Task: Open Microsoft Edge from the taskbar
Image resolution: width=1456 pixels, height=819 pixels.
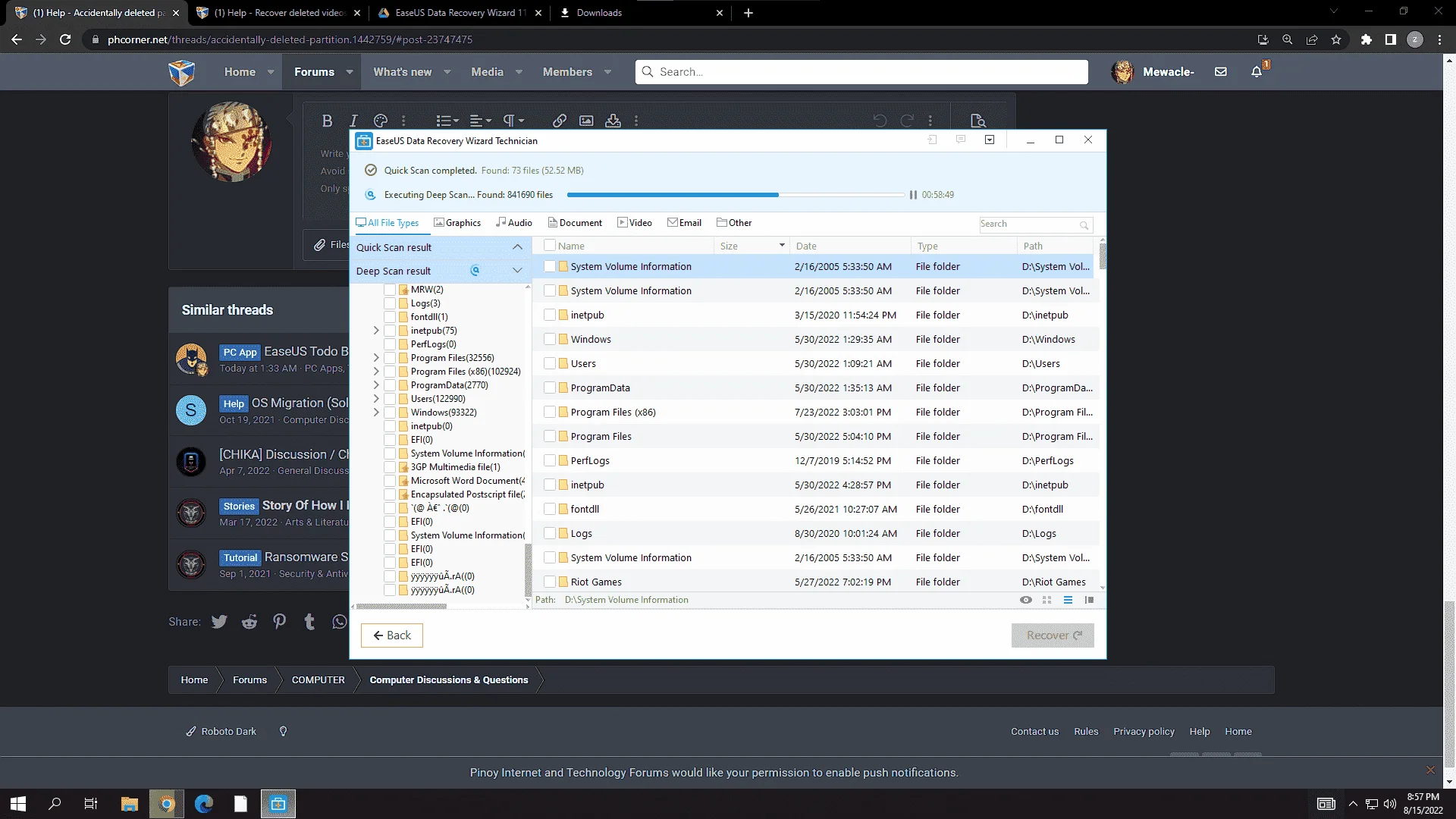Action: point(204,804)
